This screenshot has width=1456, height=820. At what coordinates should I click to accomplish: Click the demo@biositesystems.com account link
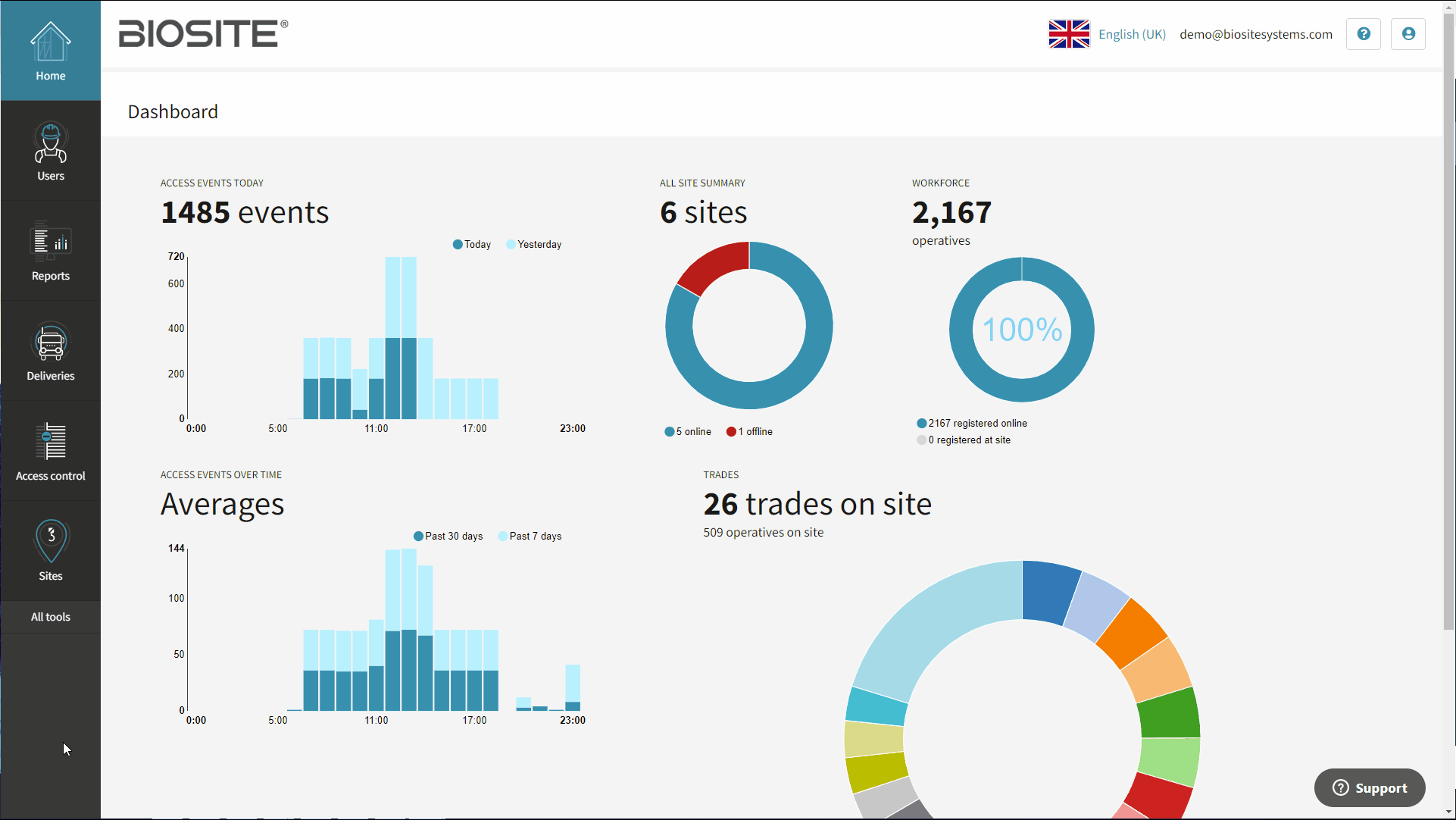[x=1255, y=34]
